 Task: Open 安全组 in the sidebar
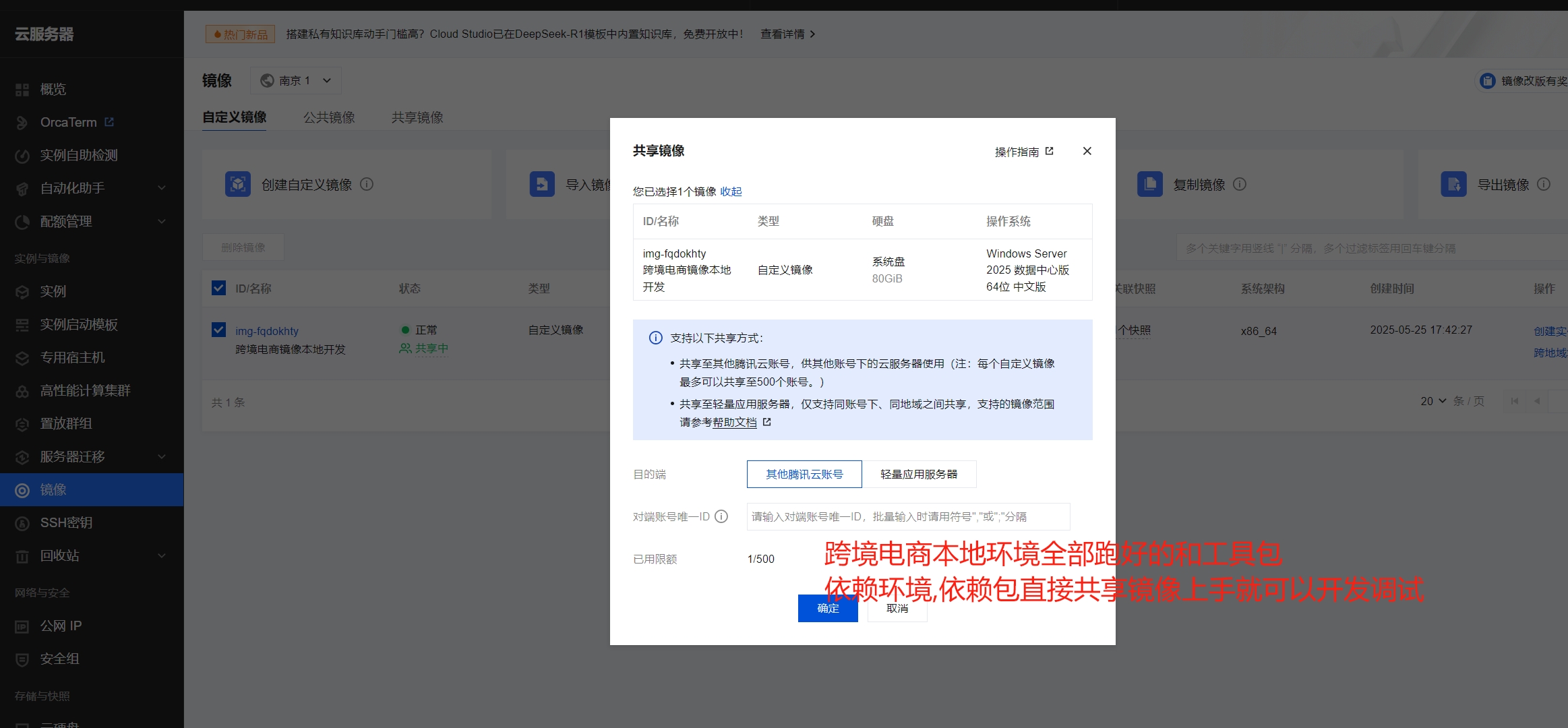(x=59, y=659)
